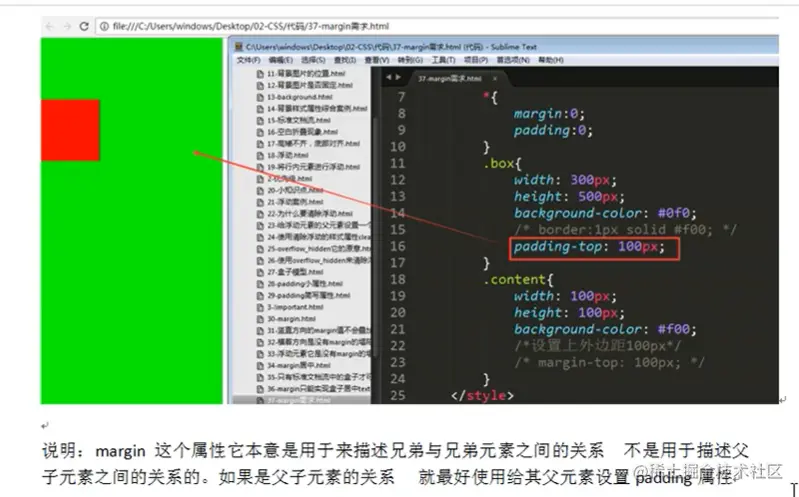
Task: Open the 帮助(H) menu
Action: (551, 60)
